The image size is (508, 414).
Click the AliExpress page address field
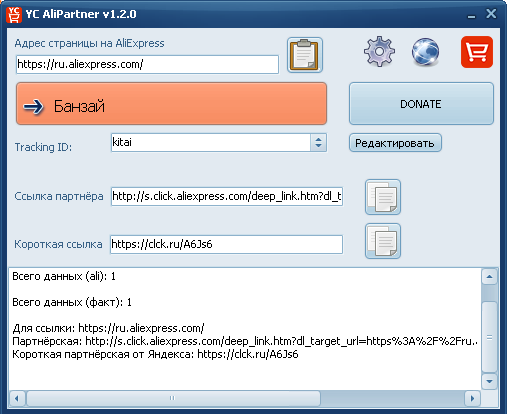147,64
